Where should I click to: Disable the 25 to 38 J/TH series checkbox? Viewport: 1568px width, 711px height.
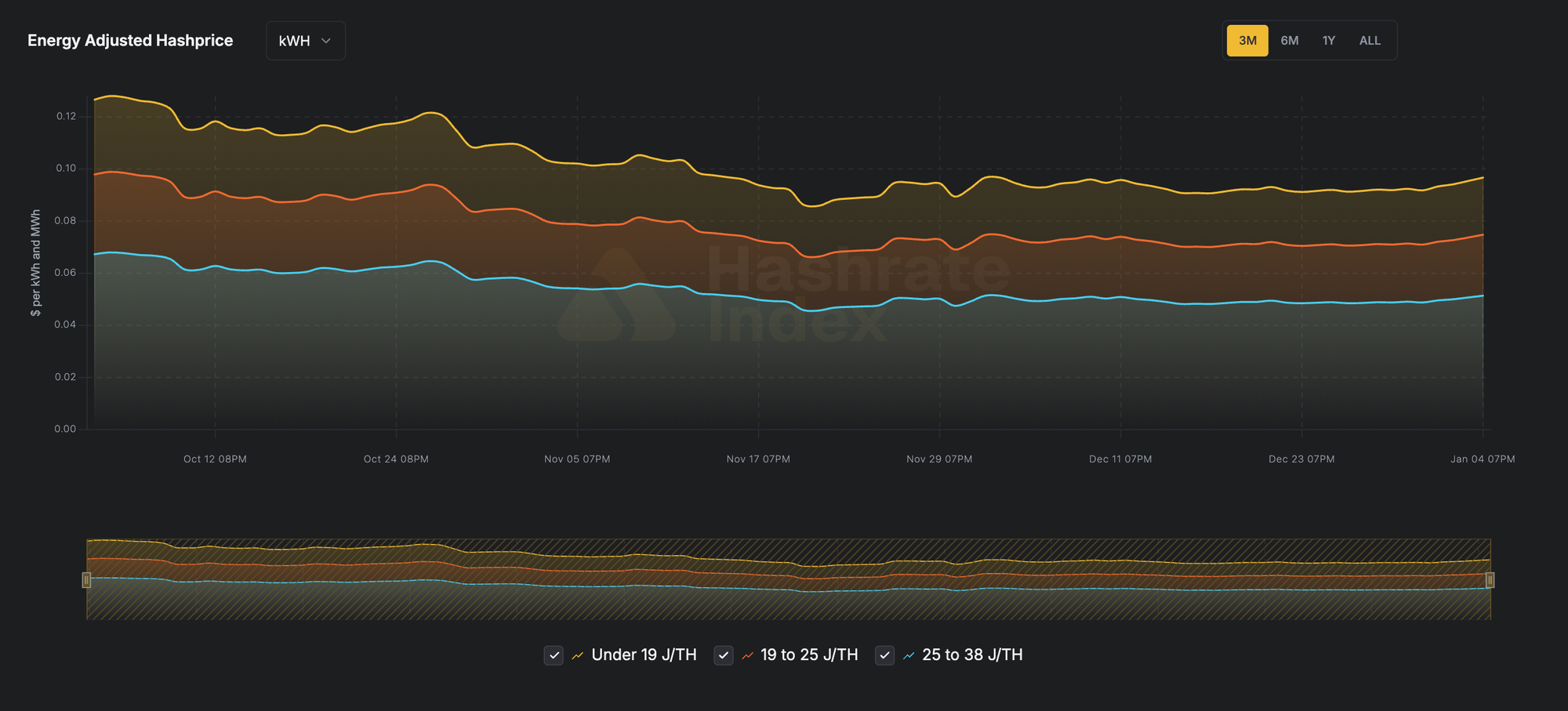tap(884, 655)
